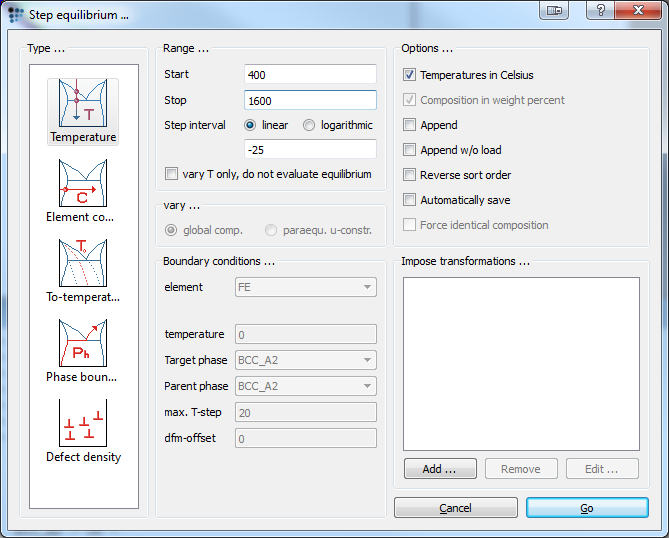Check vary T only option
Viewport: 669px width, 538px height.
click(x=172, y=174)
